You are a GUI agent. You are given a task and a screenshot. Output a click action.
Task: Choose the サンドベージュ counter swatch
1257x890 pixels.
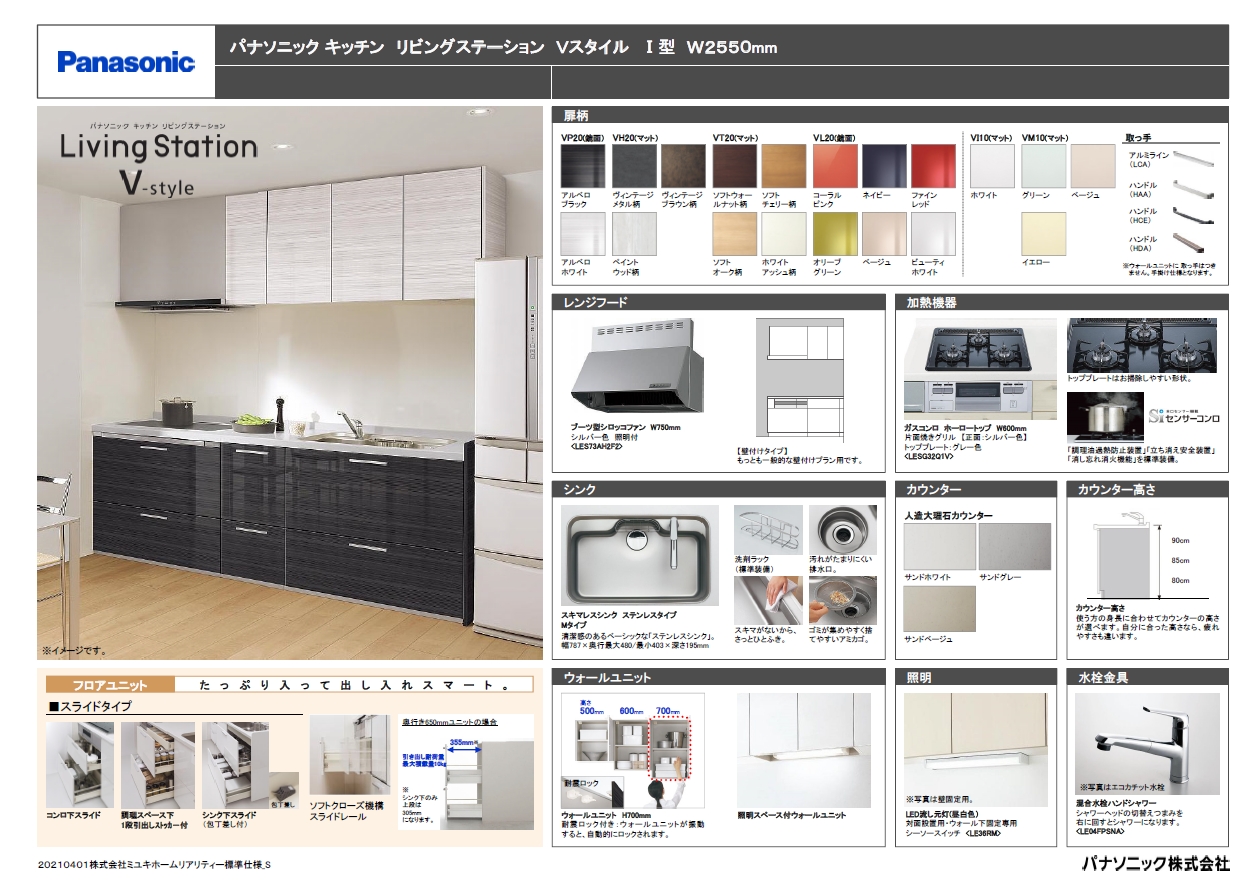939,609
